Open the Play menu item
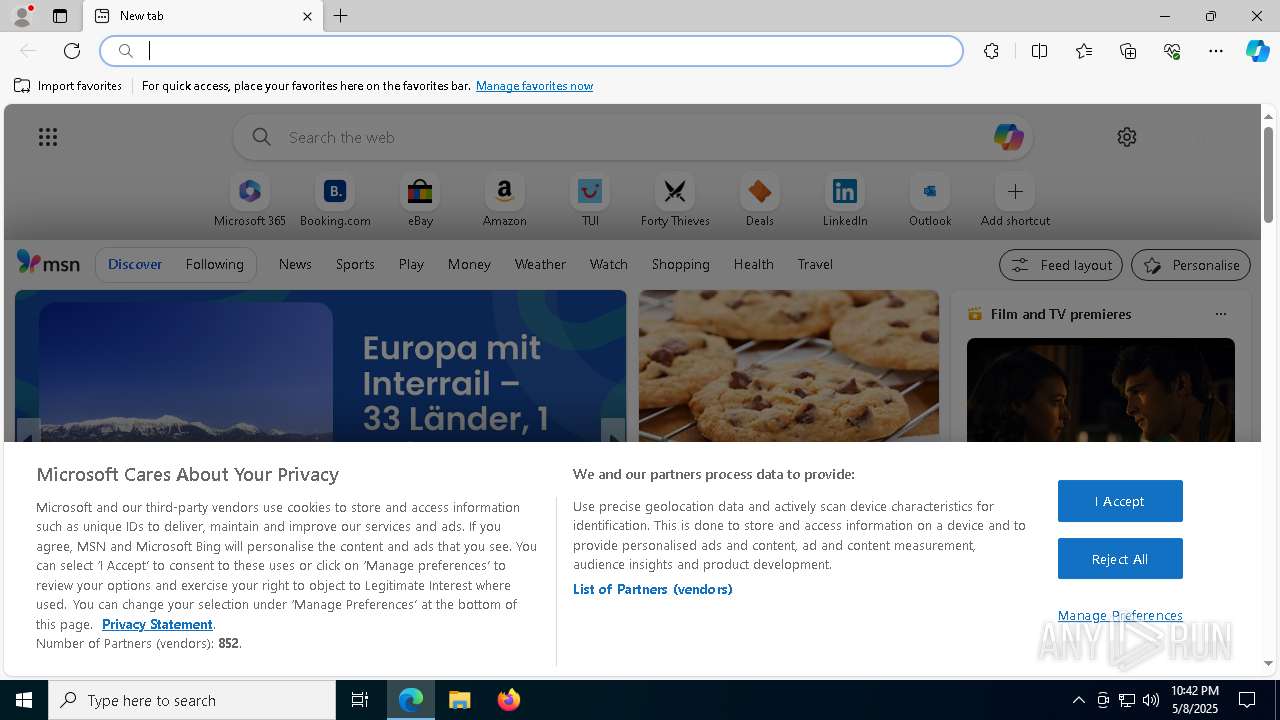 click(411, 264)
